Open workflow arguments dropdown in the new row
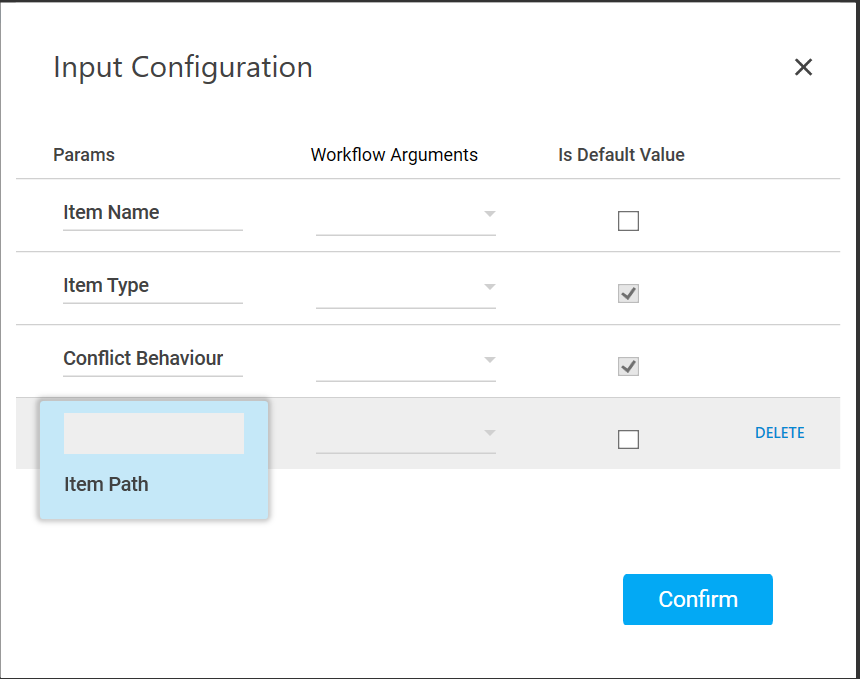The width and height of the screenshot is (860, 679). click(406, 433)
